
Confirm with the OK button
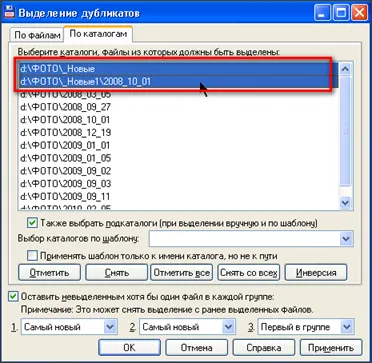point(129,348)
